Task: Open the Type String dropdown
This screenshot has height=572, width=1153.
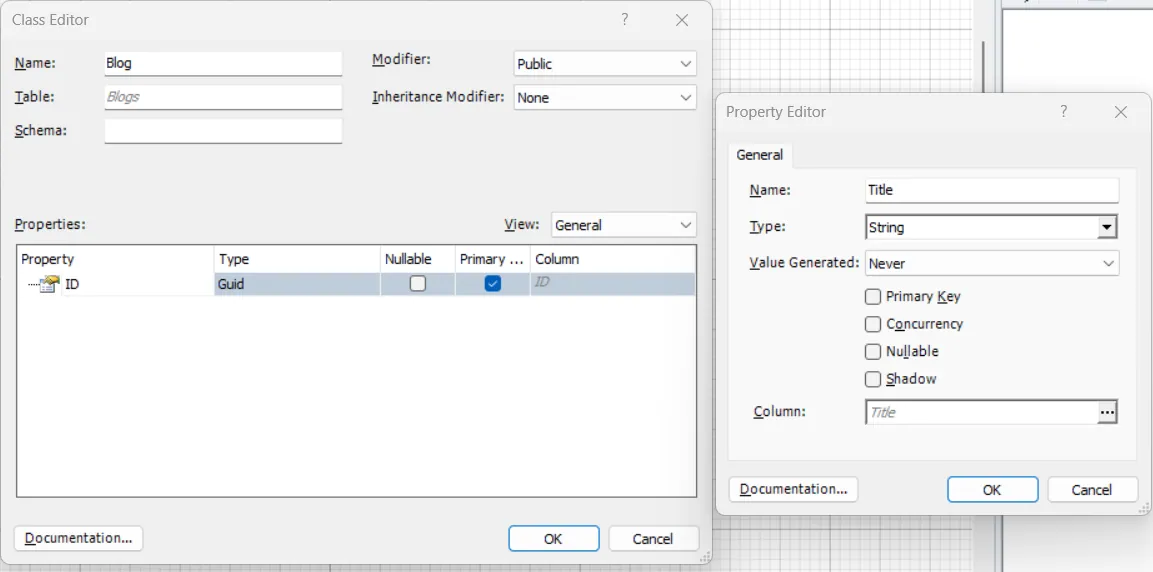Action: pos(1107,228)
